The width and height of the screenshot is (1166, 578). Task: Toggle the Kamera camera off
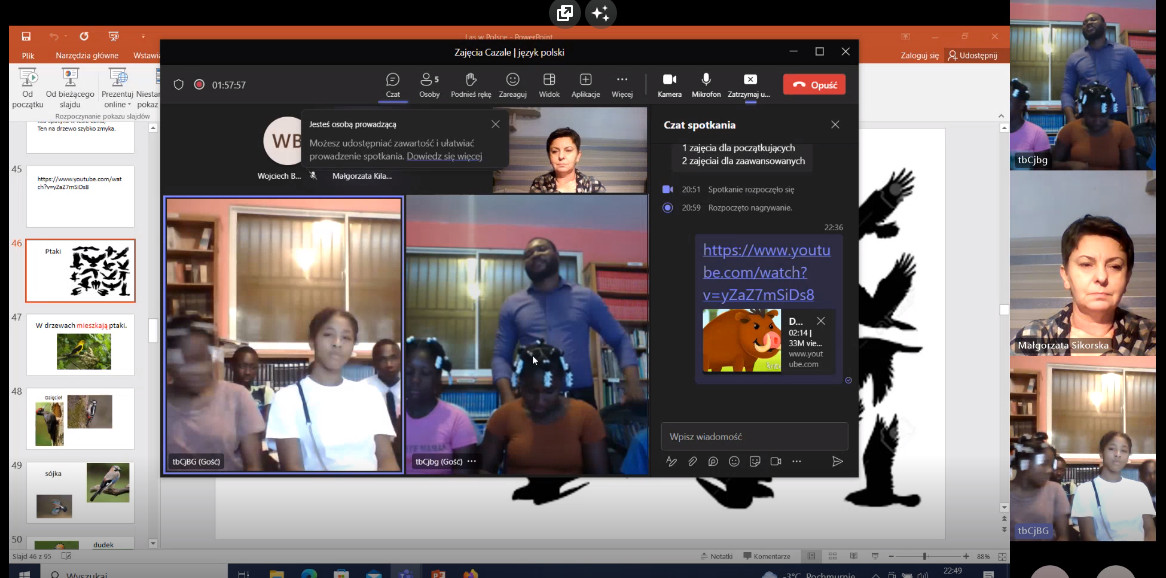point(669,84)
